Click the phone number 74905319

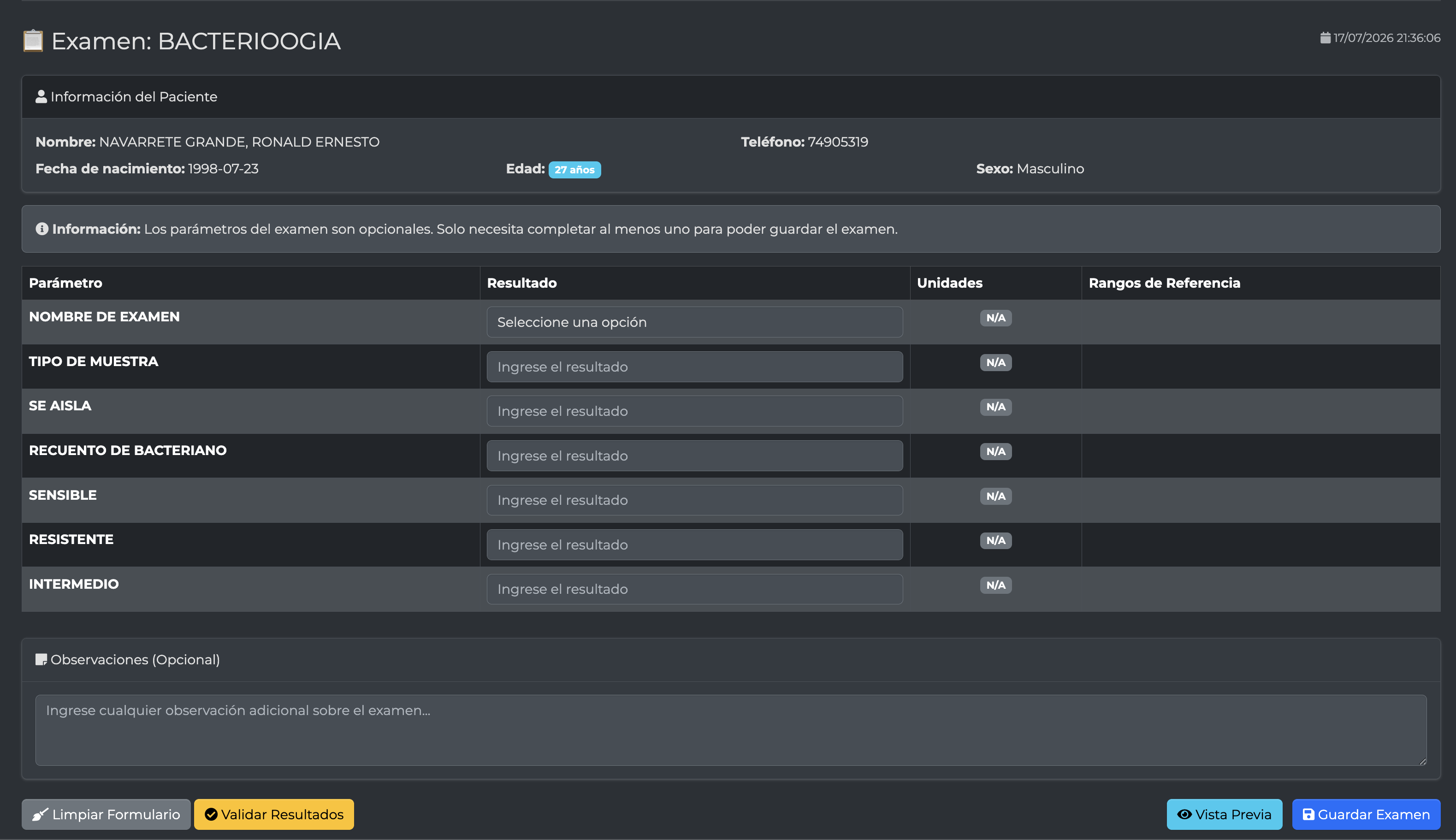(838, 142)
